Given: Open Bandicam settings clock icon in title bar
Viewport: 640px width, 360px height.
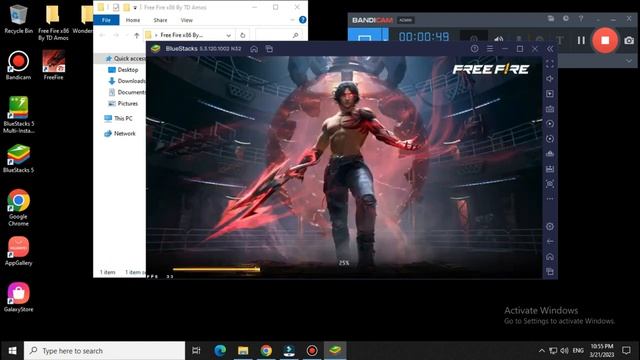Looking at the screenshot, I should click(566, 19).
